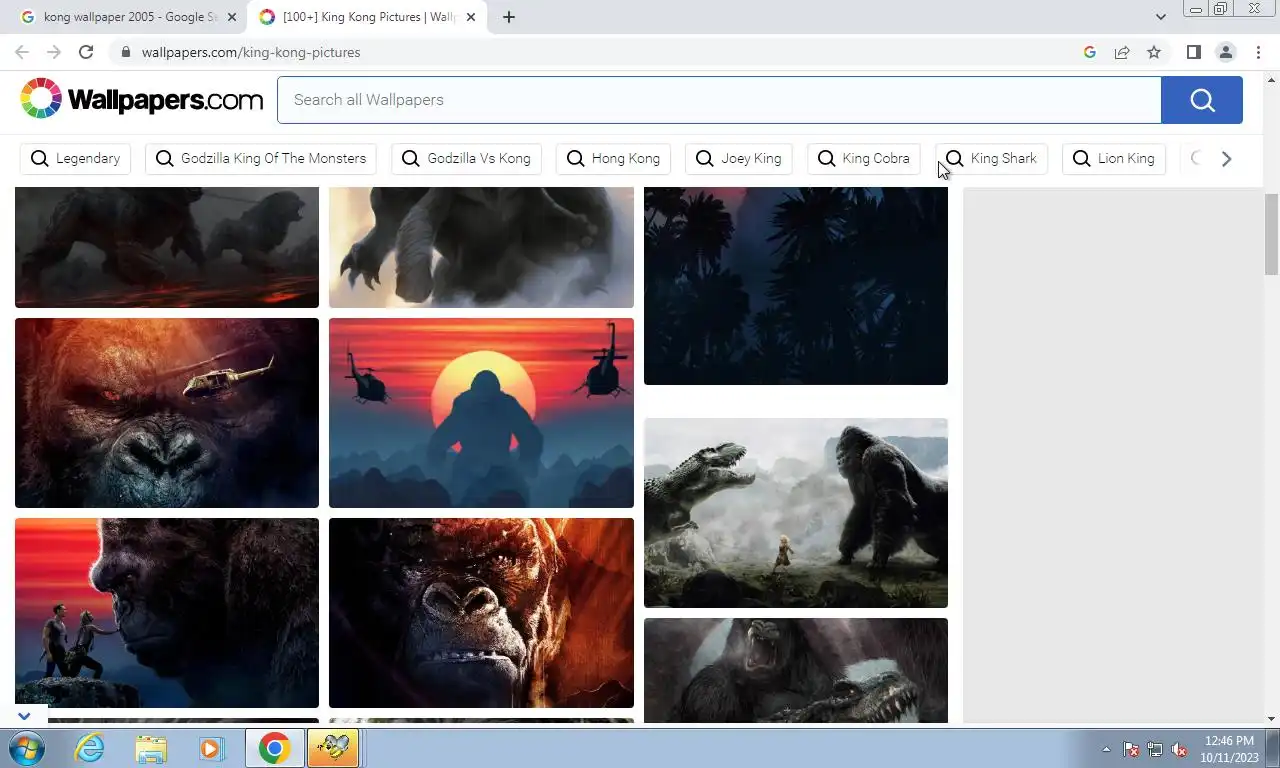The width and height of the screenshot is (1280, 768).
Task: Select the King Cobra suggestion chip
Action: [864, 158]
